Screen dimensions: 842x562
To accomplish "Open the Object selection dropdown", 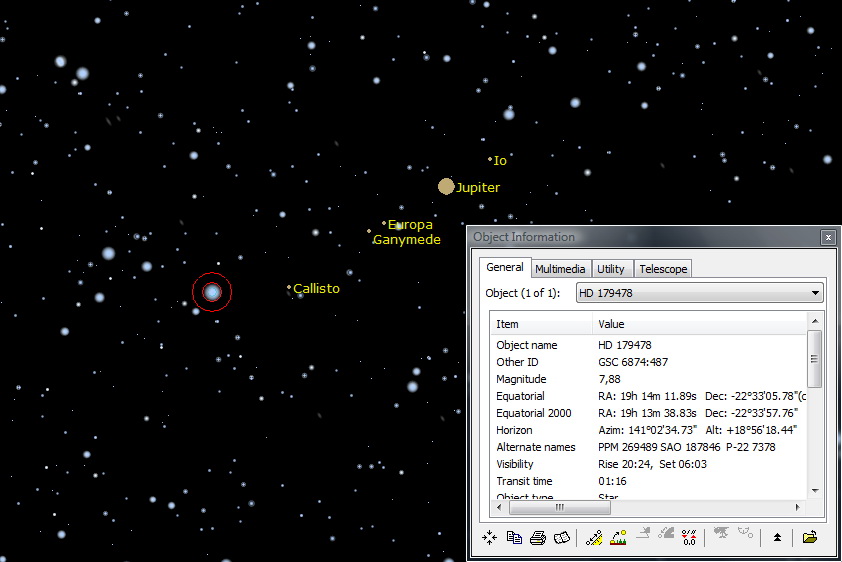I will pos(816,293).
